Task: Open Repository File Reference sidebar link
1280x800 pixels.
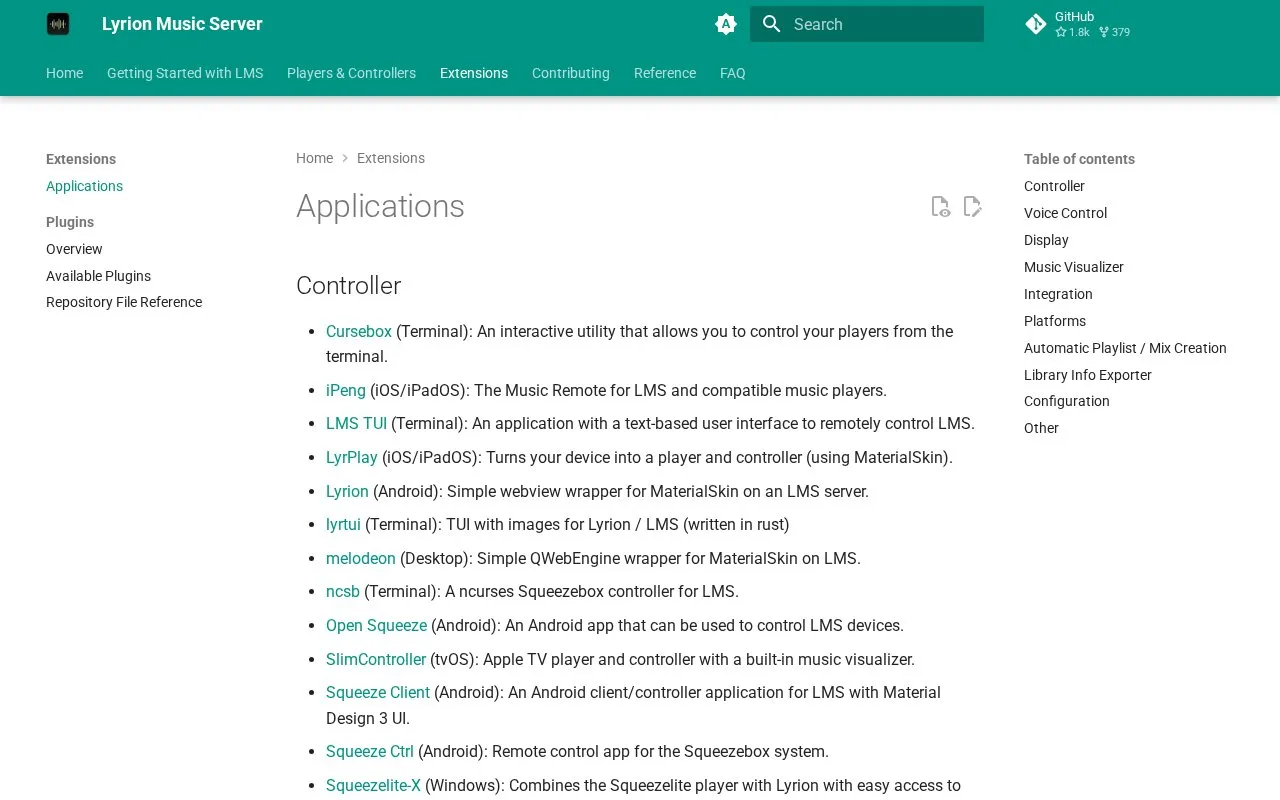Action: point(124,302)
